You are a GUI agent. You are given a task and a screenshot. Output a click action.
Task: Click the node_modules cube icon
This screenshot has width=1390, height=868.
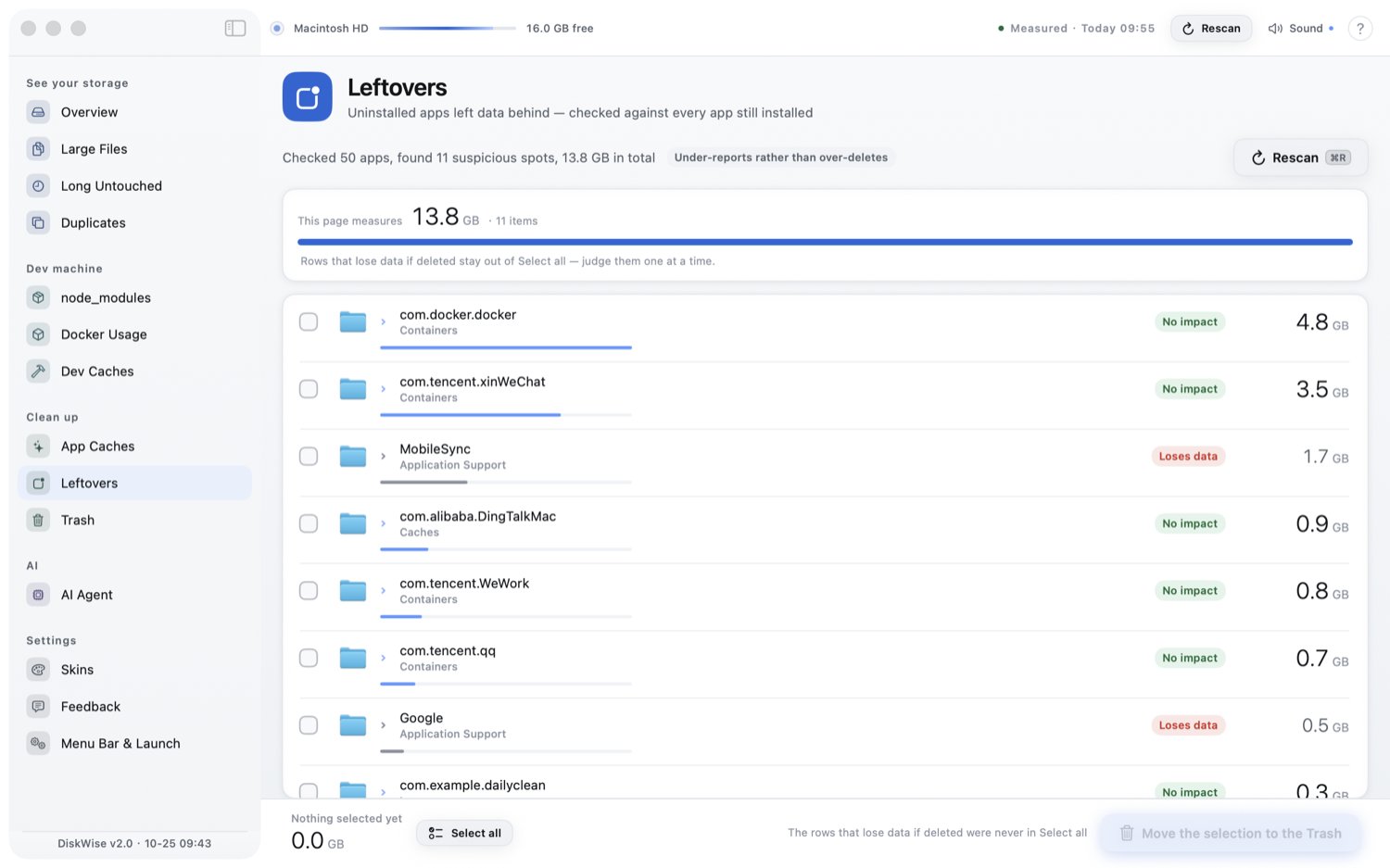38,297
